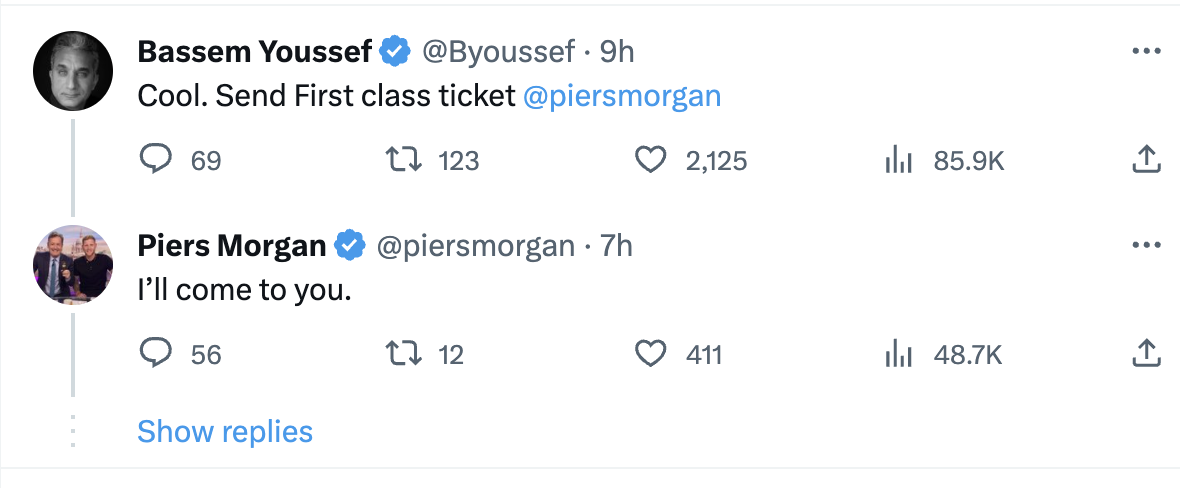This screenshot has width=1180, height=488.
Task: Open Bassem Youssef's profile picture
Action: pyautogui.click(x=73, y=70)
